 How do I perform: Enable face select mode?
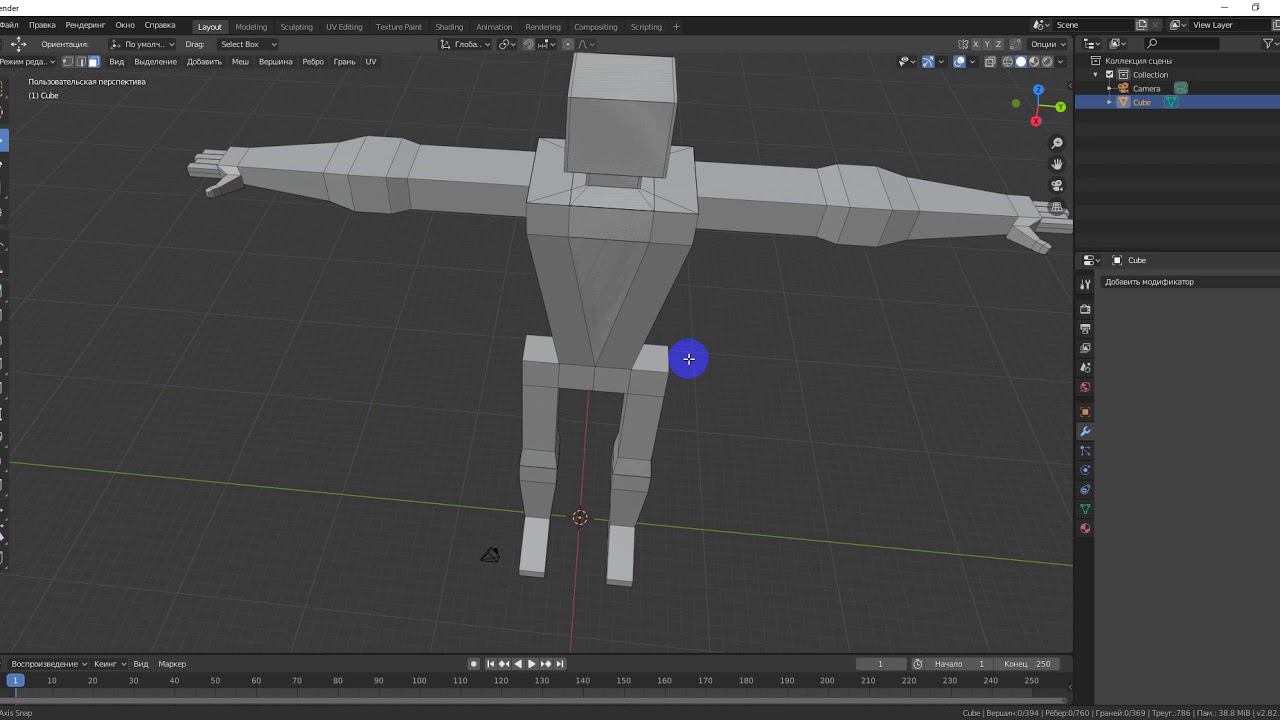pos(94,62)
